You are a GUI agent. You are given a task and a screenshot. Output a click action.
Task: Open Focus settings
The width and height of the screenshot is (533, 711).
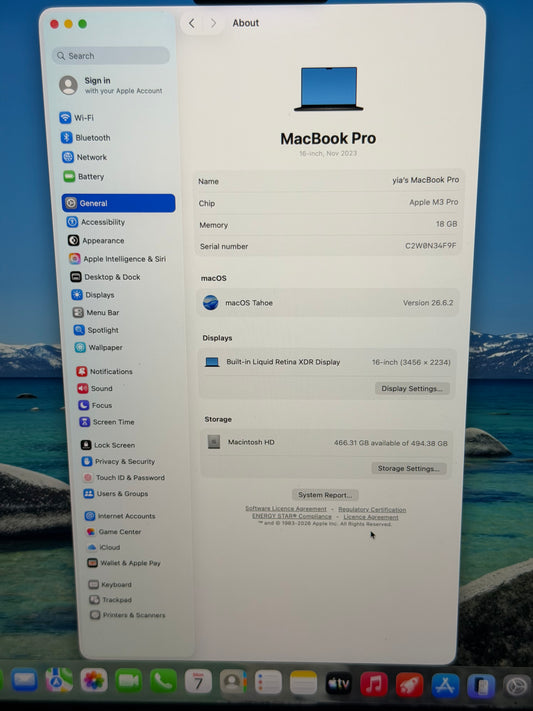96,405
